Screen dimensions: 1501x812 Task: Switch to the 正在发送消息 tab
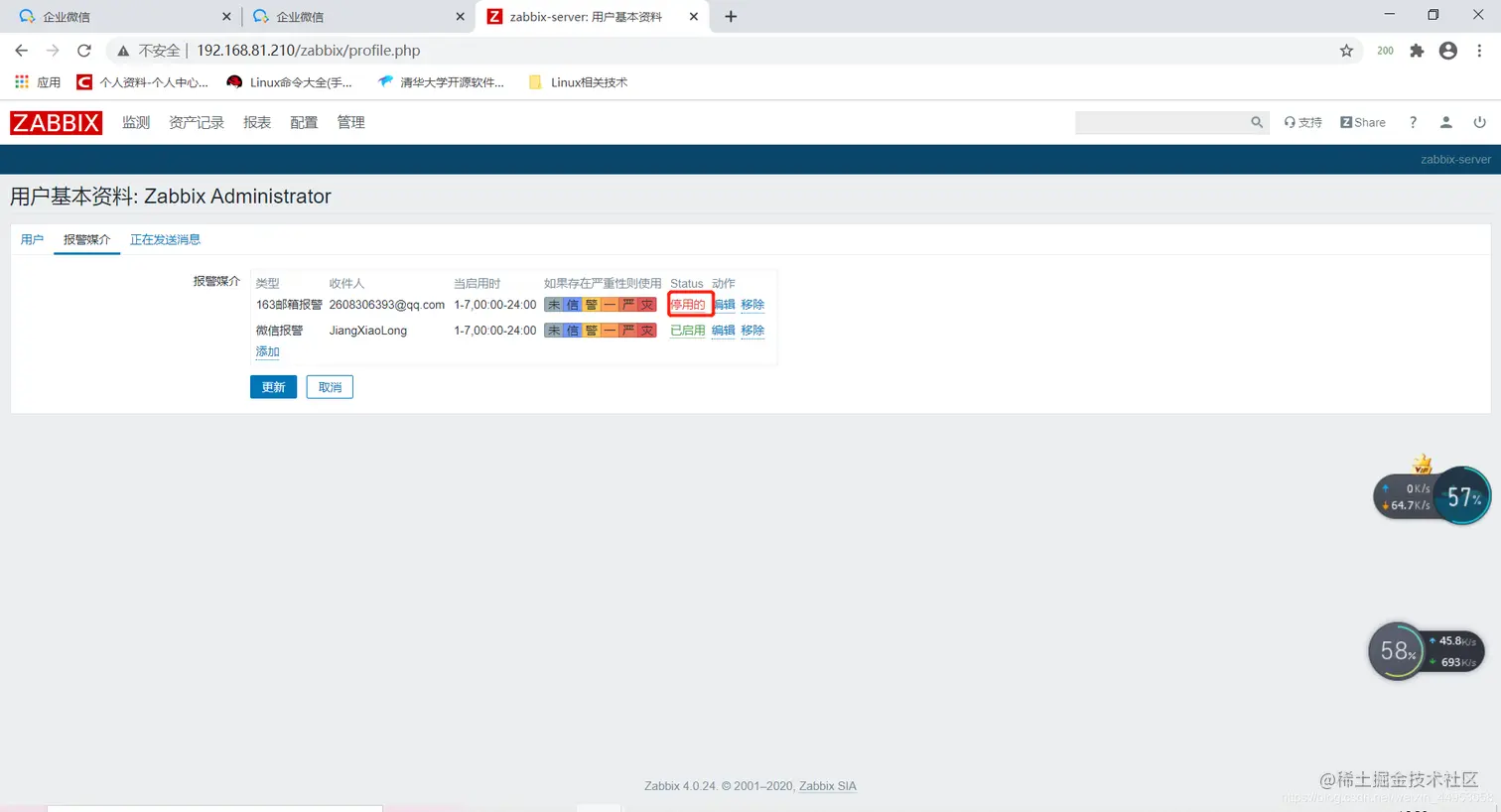click(x=166, y=239)
